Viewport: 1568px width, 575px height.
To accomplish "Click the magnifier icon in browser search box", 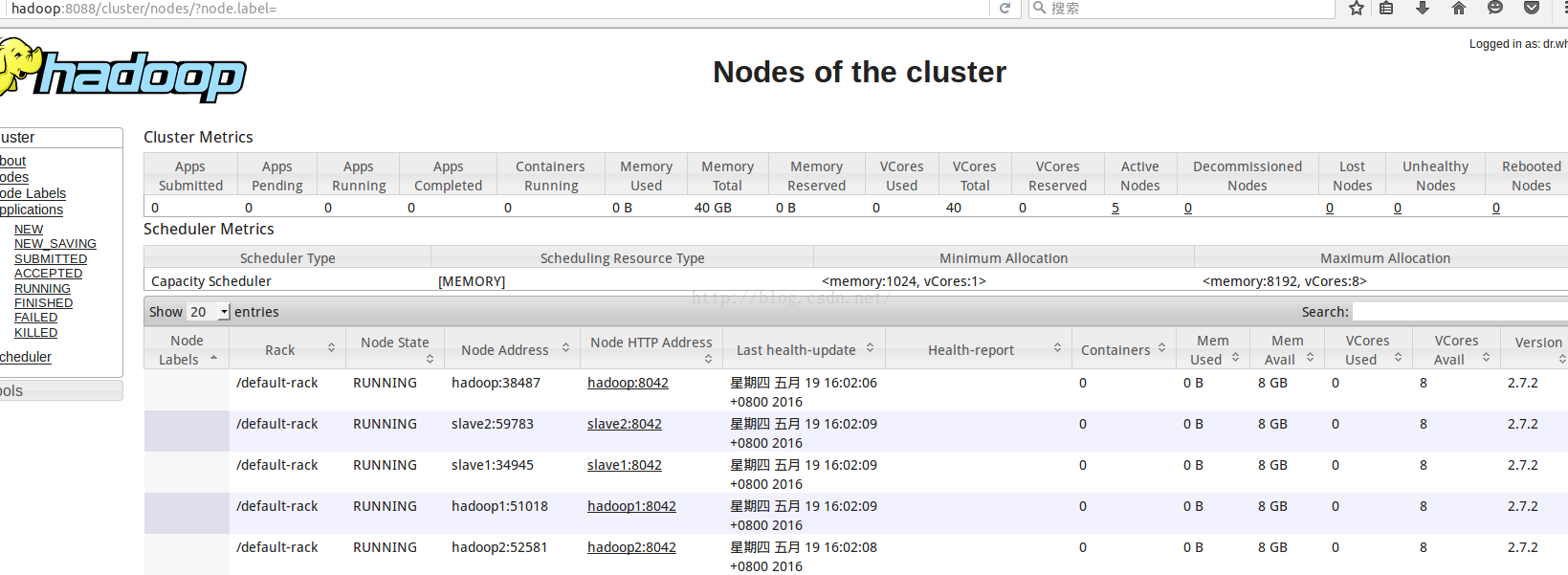I will coord(1039,9).
